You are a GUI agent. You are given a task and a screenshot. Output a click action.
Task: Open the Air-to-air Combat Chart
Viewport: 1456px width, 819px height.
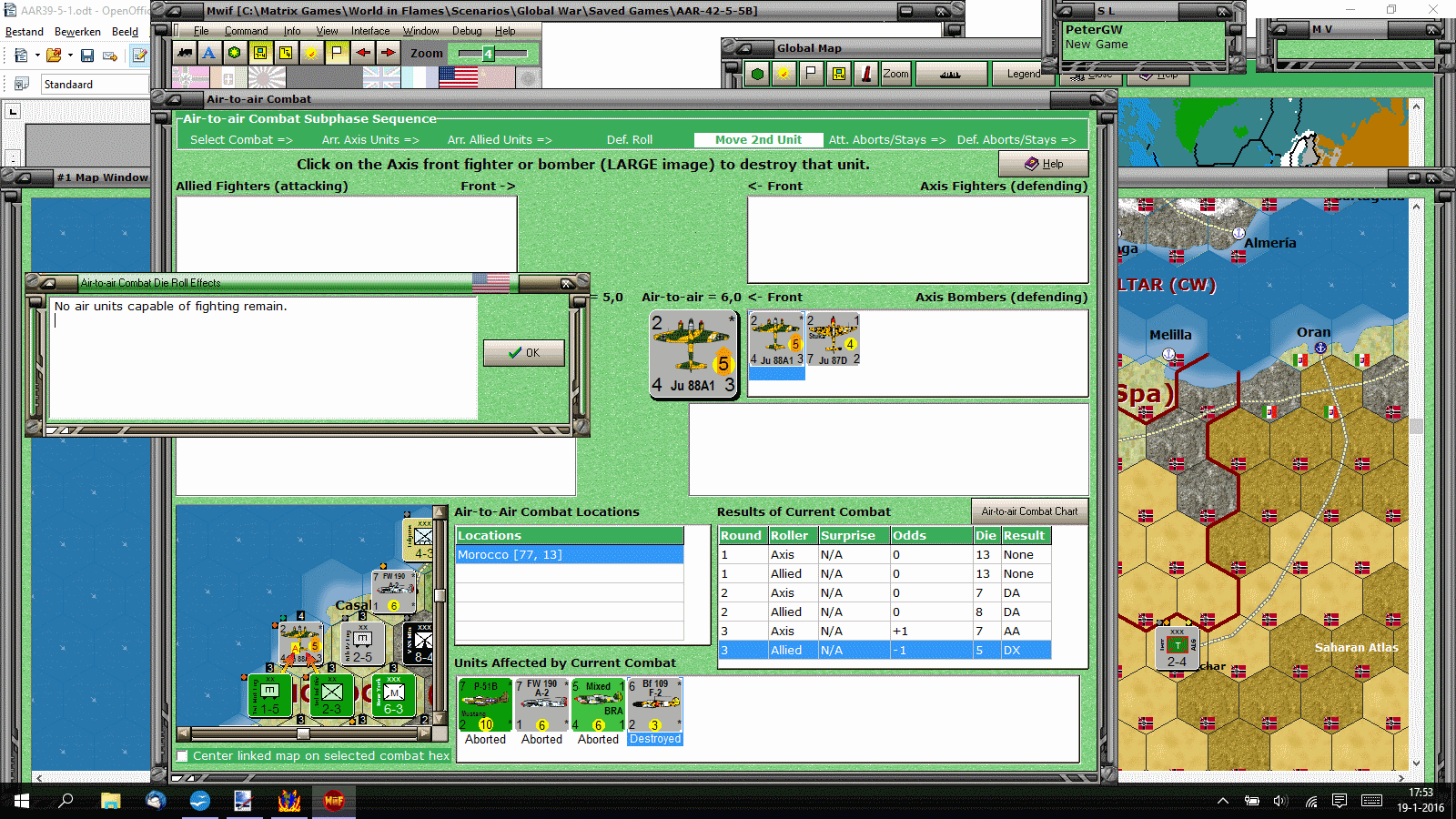(1029, 511)
